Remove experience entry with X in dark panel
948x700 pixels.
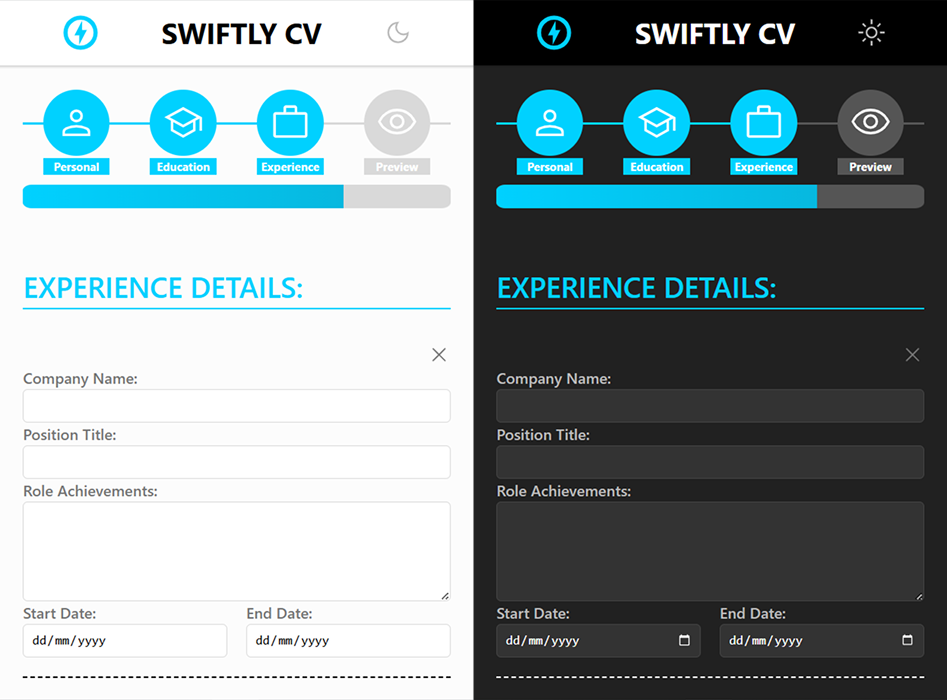pos(912,355)
